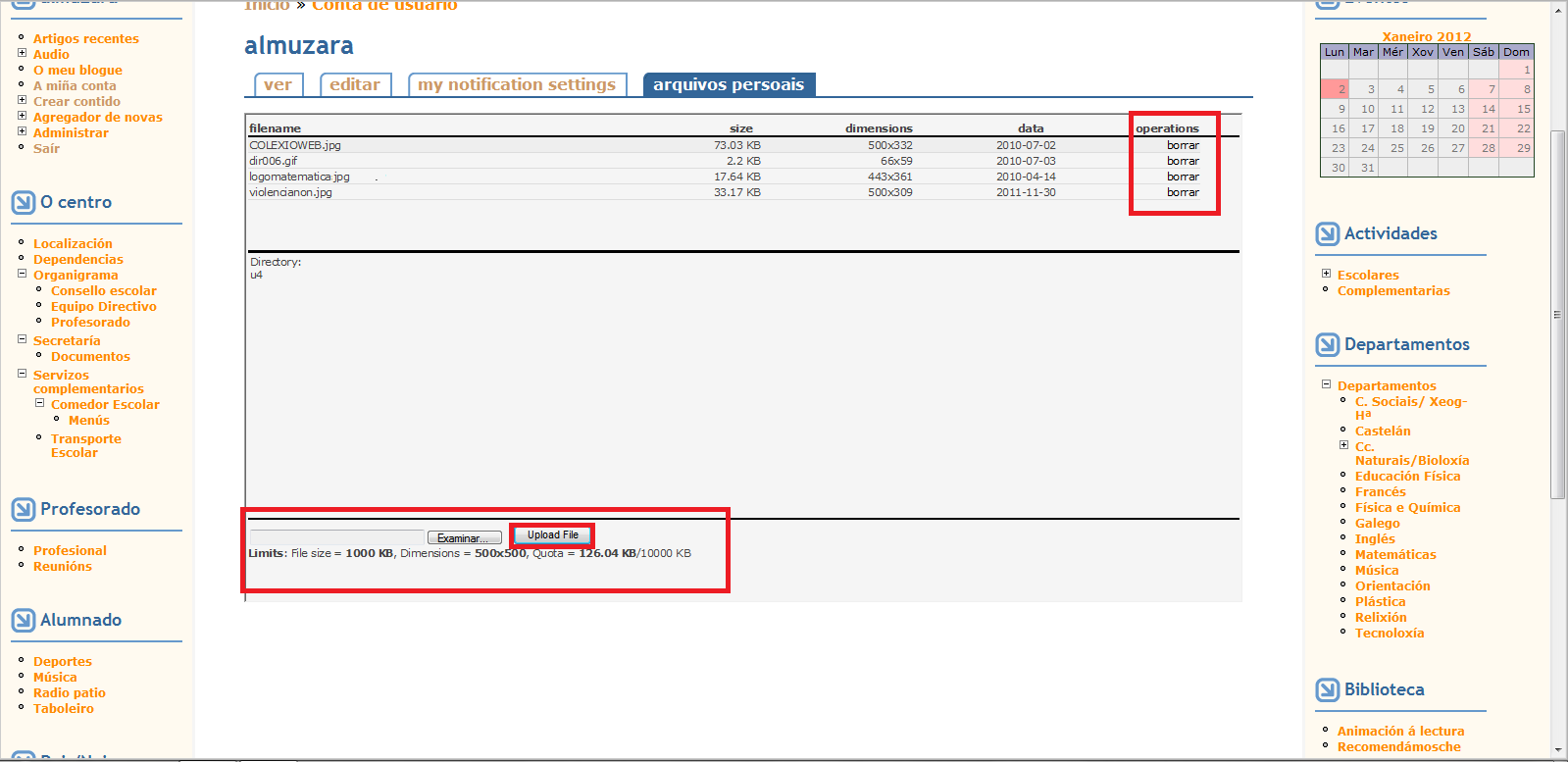Screen dimensions: 1568x762
Task: Switch to the editar tab
Action: (355, 85)
